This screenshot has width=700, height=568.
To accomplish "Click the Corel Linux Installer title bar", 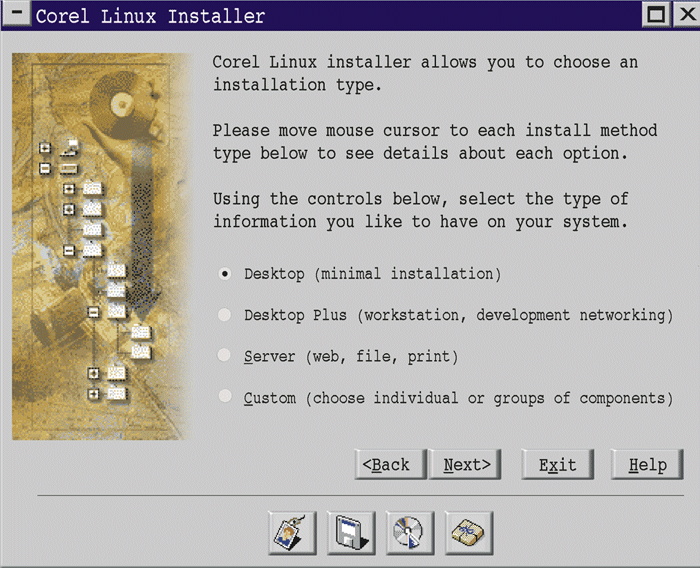I will coord(337,15).
